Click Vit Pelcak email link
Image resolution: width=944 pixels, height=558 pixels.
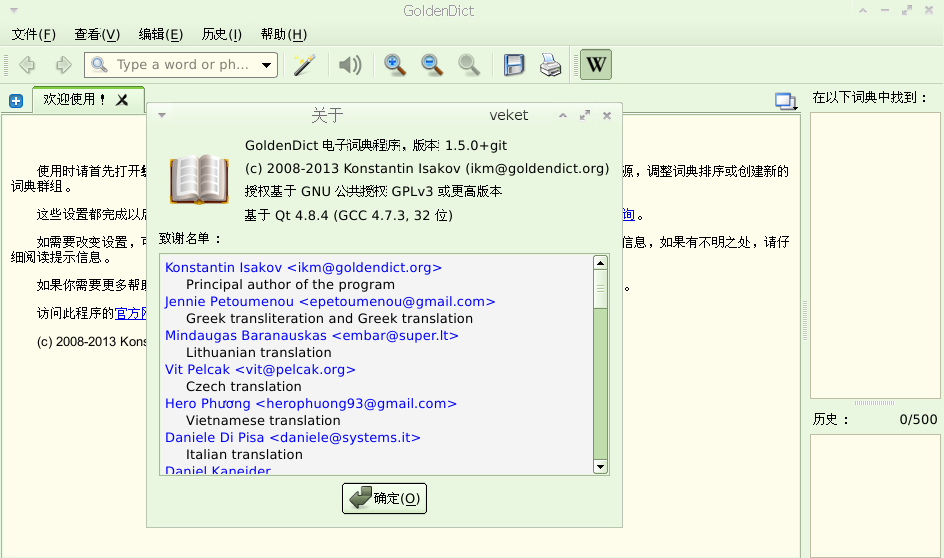[x=260, y=370]
